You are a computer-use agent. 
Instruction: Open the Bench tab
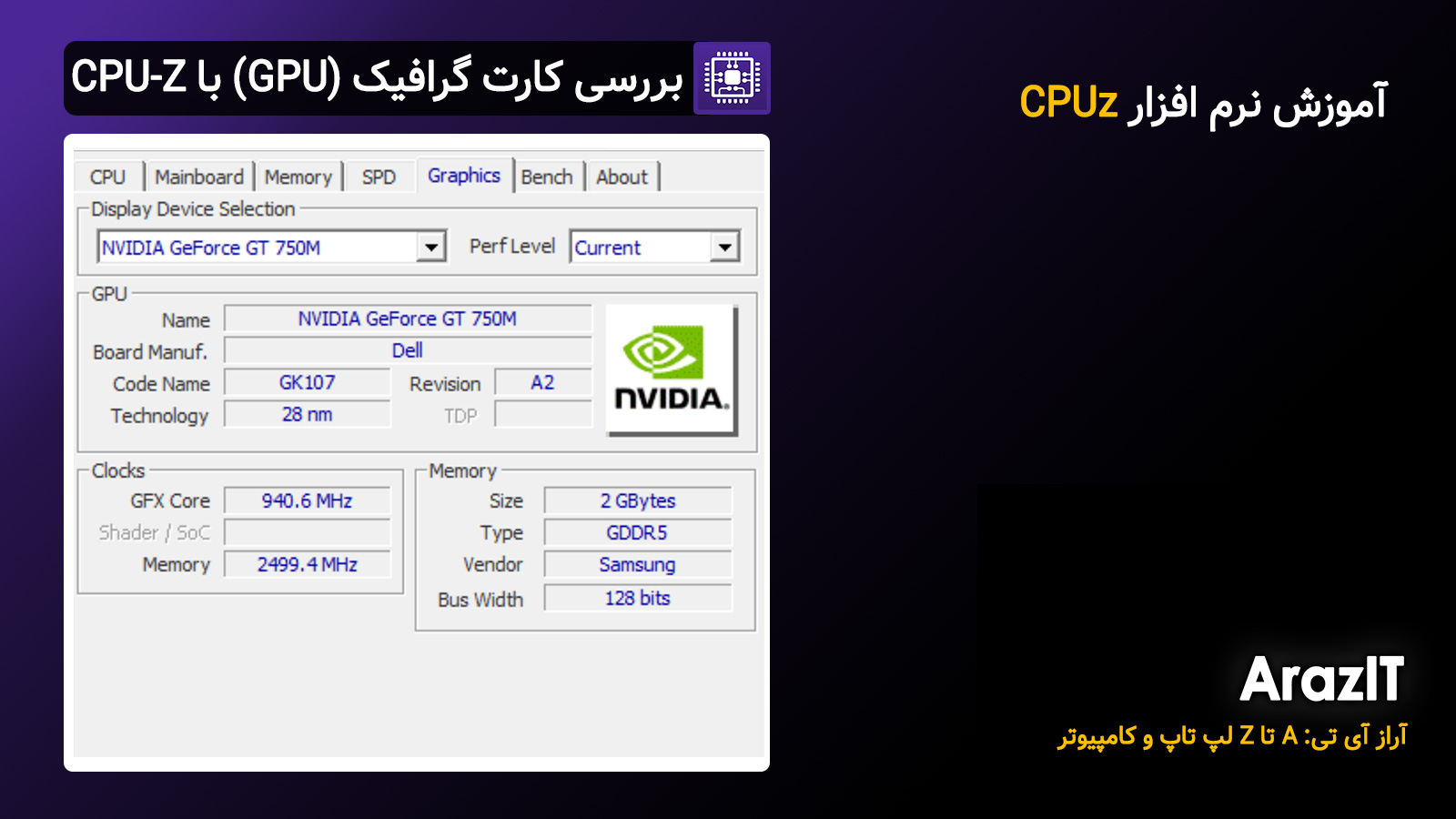(547, 177)
